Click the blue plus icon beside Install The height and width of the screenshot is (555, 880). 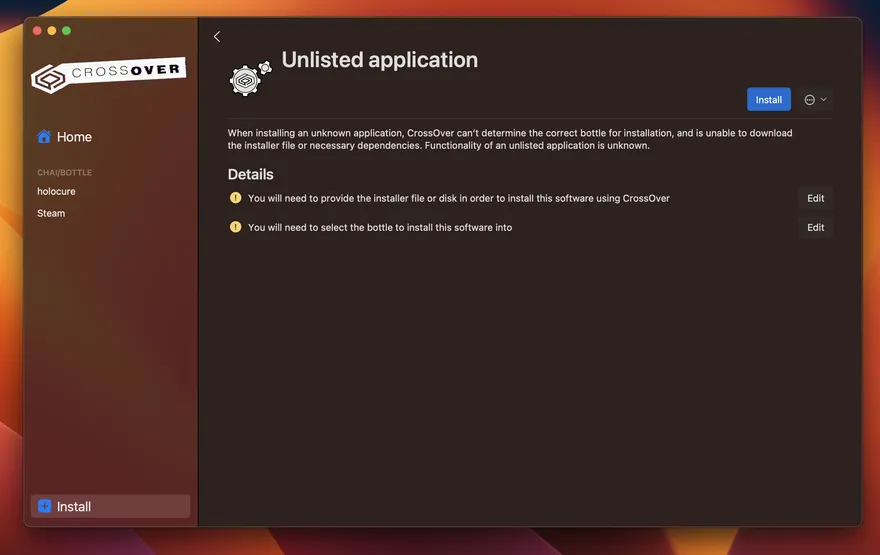coord(44,506)
